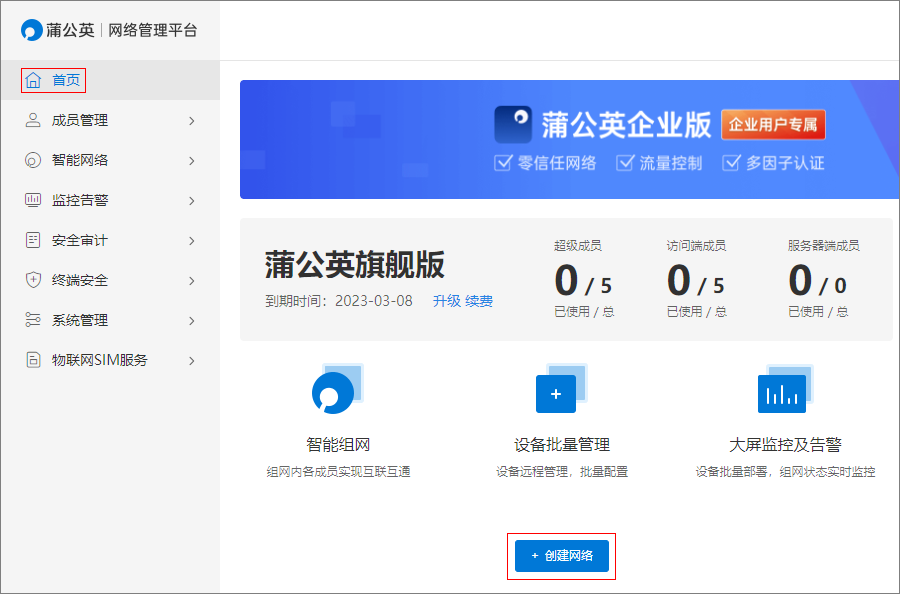900x594 pixels.
Task: Click the SIM card icon for 物联网SIM服务
Action: point(33,360)
